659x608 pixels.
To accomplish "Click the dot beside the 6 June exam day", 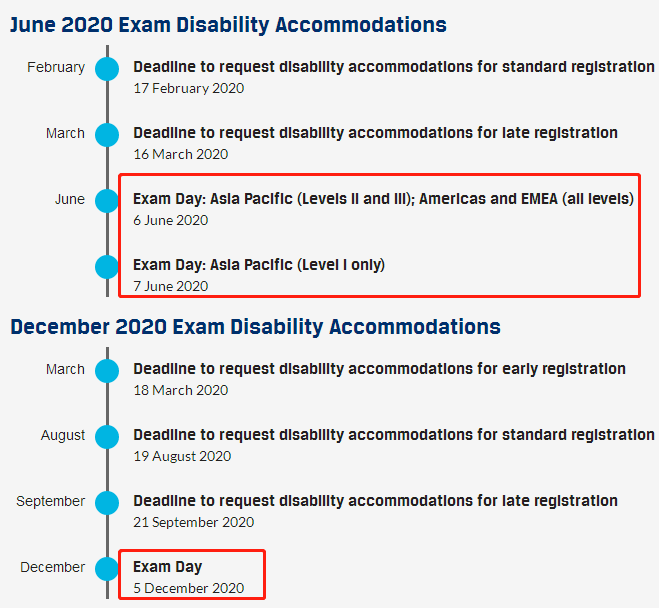I will (107, 200).
